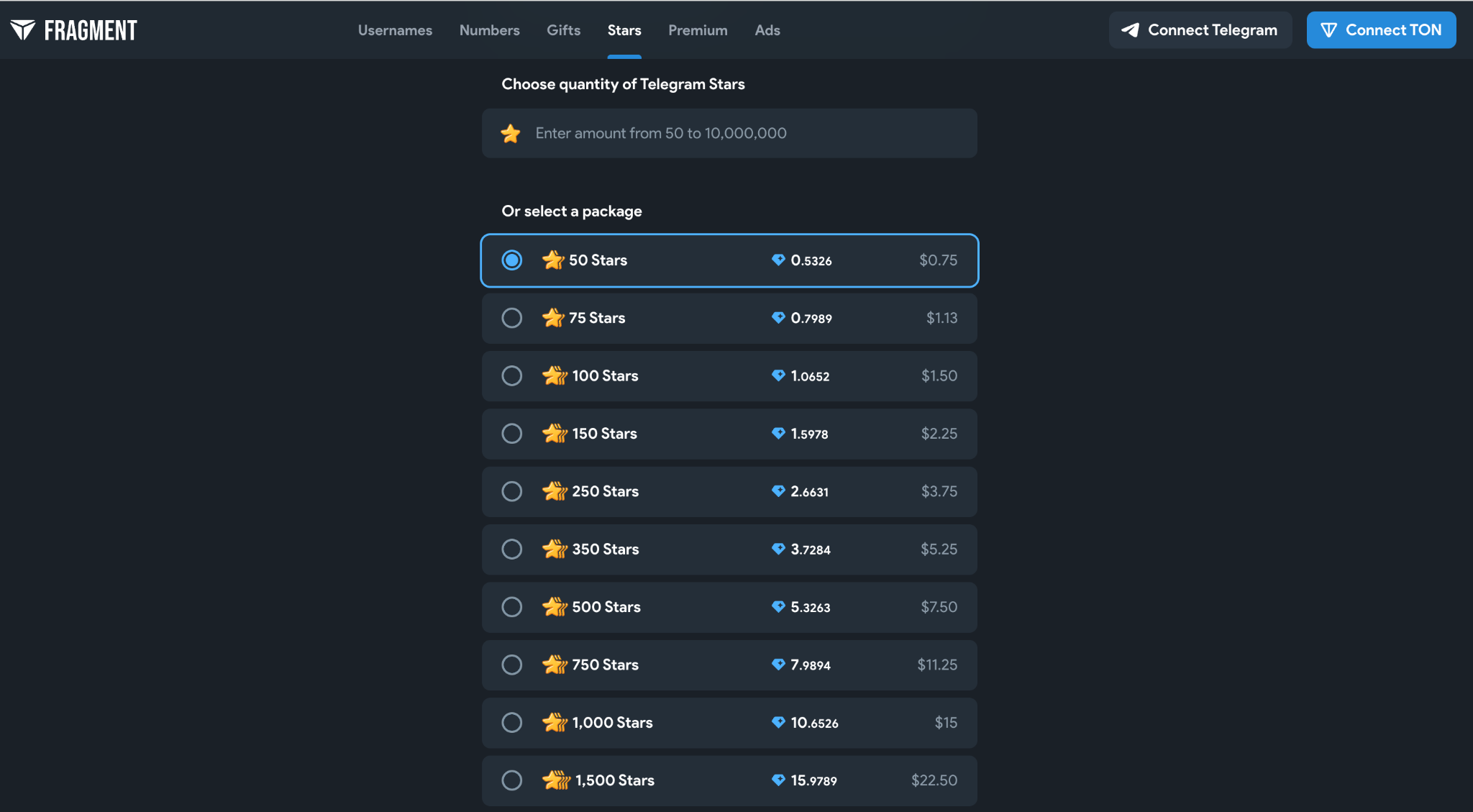The width and height of the screenshot is (1473, 812).
Task: Go to the Gifts tab
Action: click(563, 30)
